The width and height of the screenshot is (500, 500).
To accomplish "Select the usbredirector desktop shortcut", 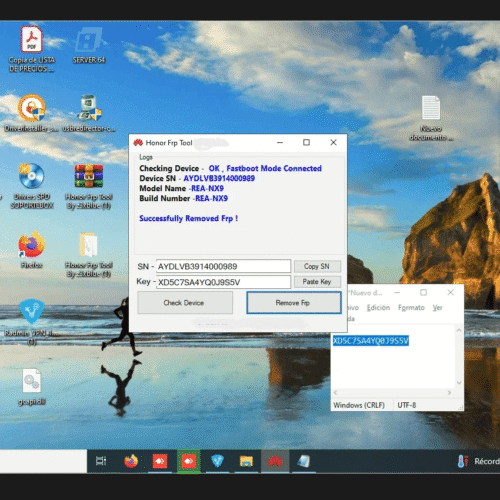I will click(89, 108).
